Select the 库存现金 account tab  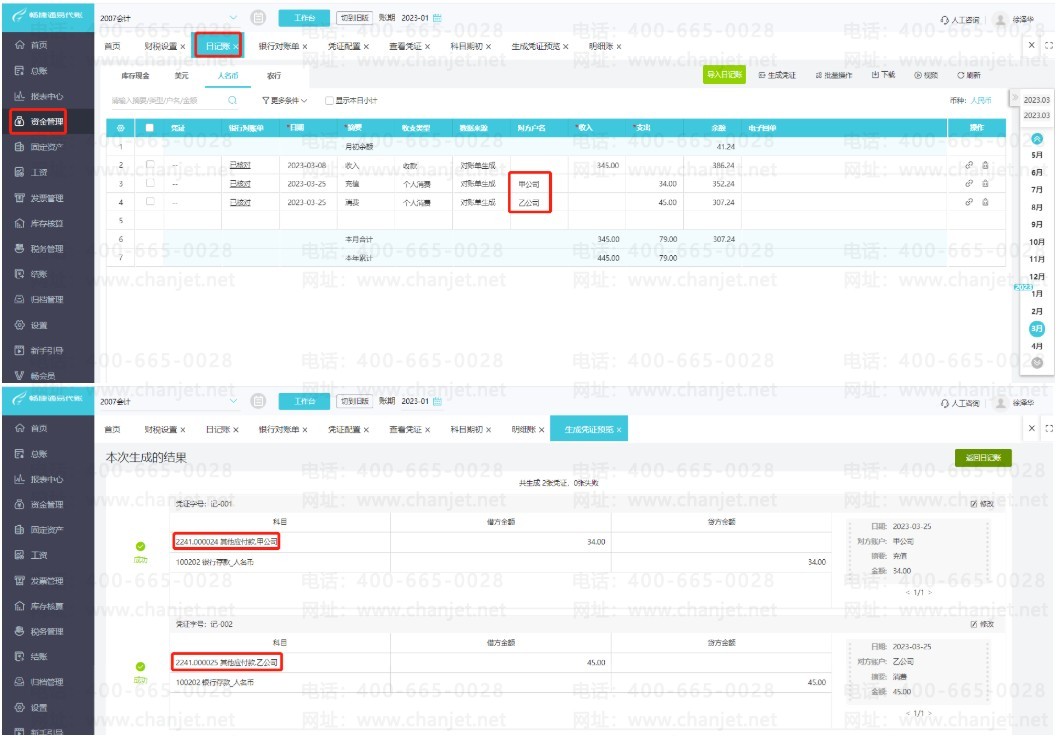coord(136,75)
